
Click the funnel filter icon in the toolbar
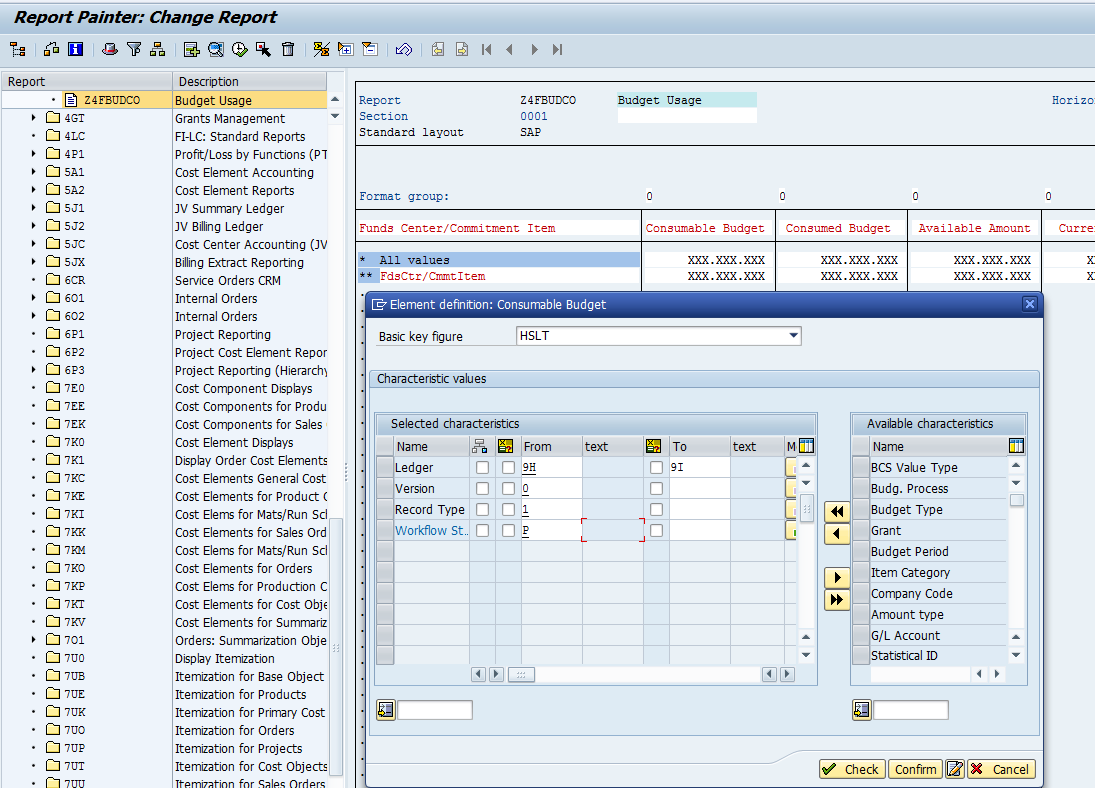point(134,50)
